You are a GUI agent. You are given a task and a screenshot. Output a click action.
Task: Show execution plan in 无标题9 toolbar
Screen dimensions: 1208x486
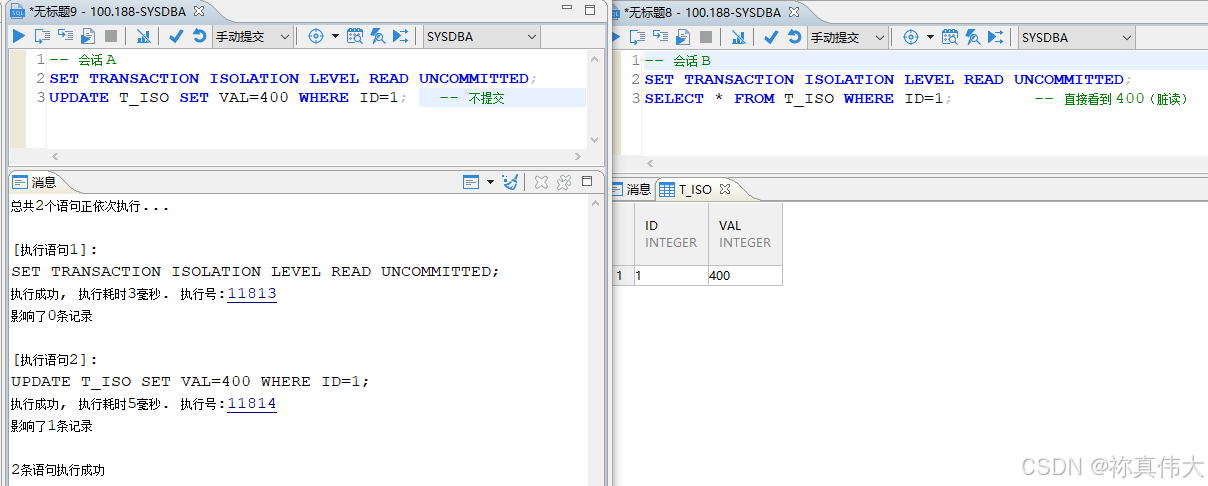[143, 37]
